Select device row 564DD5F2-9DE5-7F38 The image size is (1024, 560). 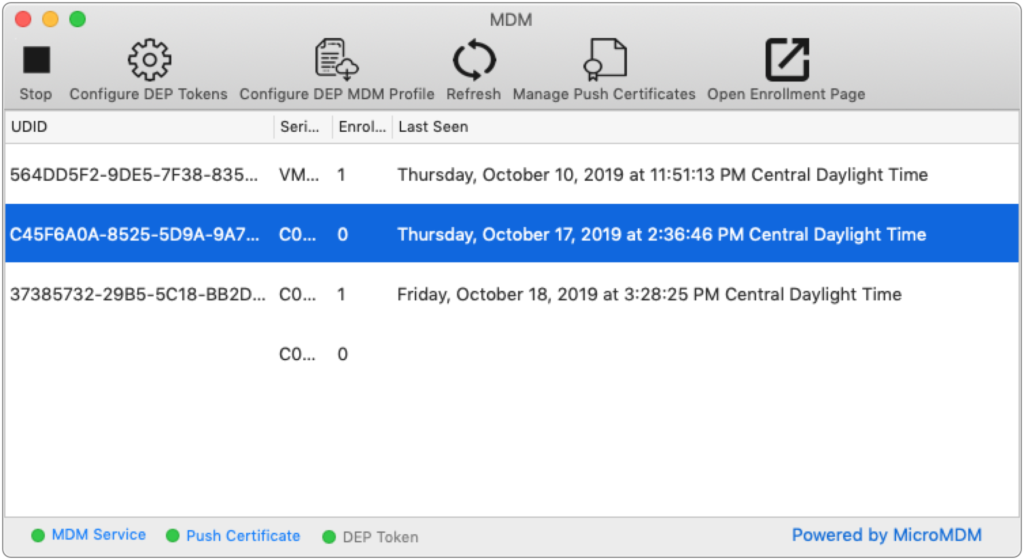[512, 174]
